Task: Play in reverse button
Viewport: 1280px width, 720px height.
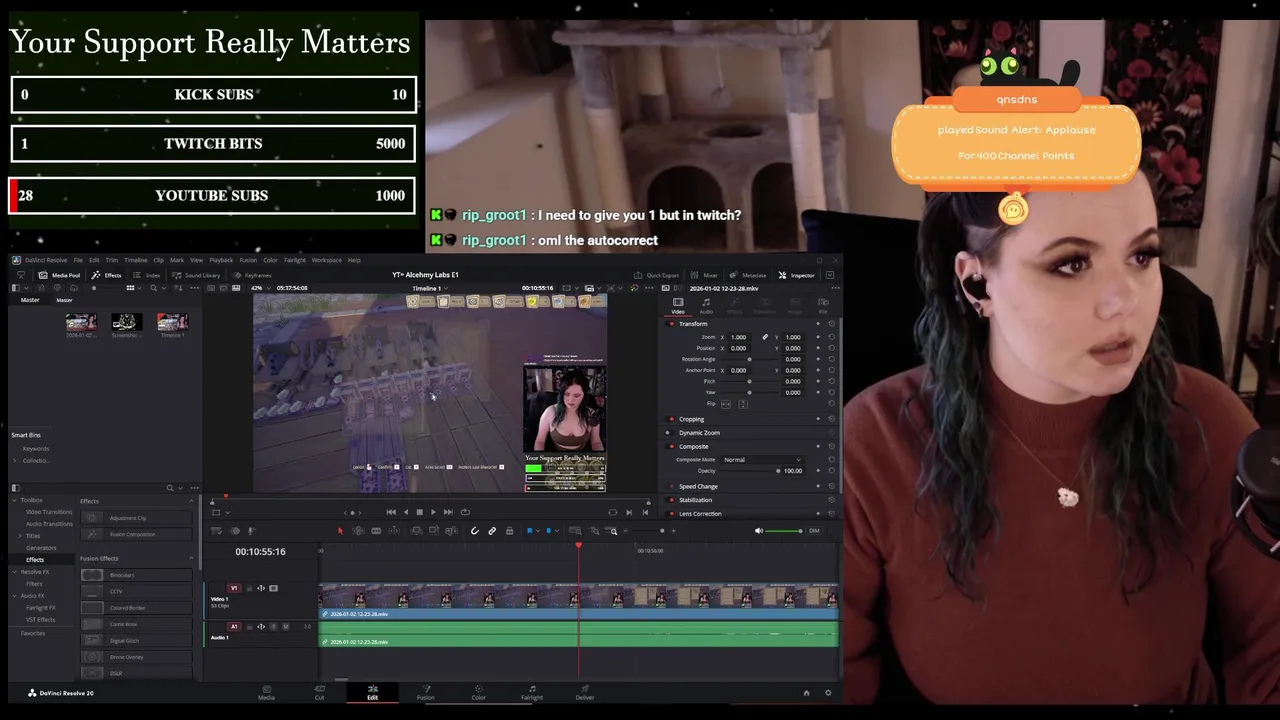Action: [405, 512]
